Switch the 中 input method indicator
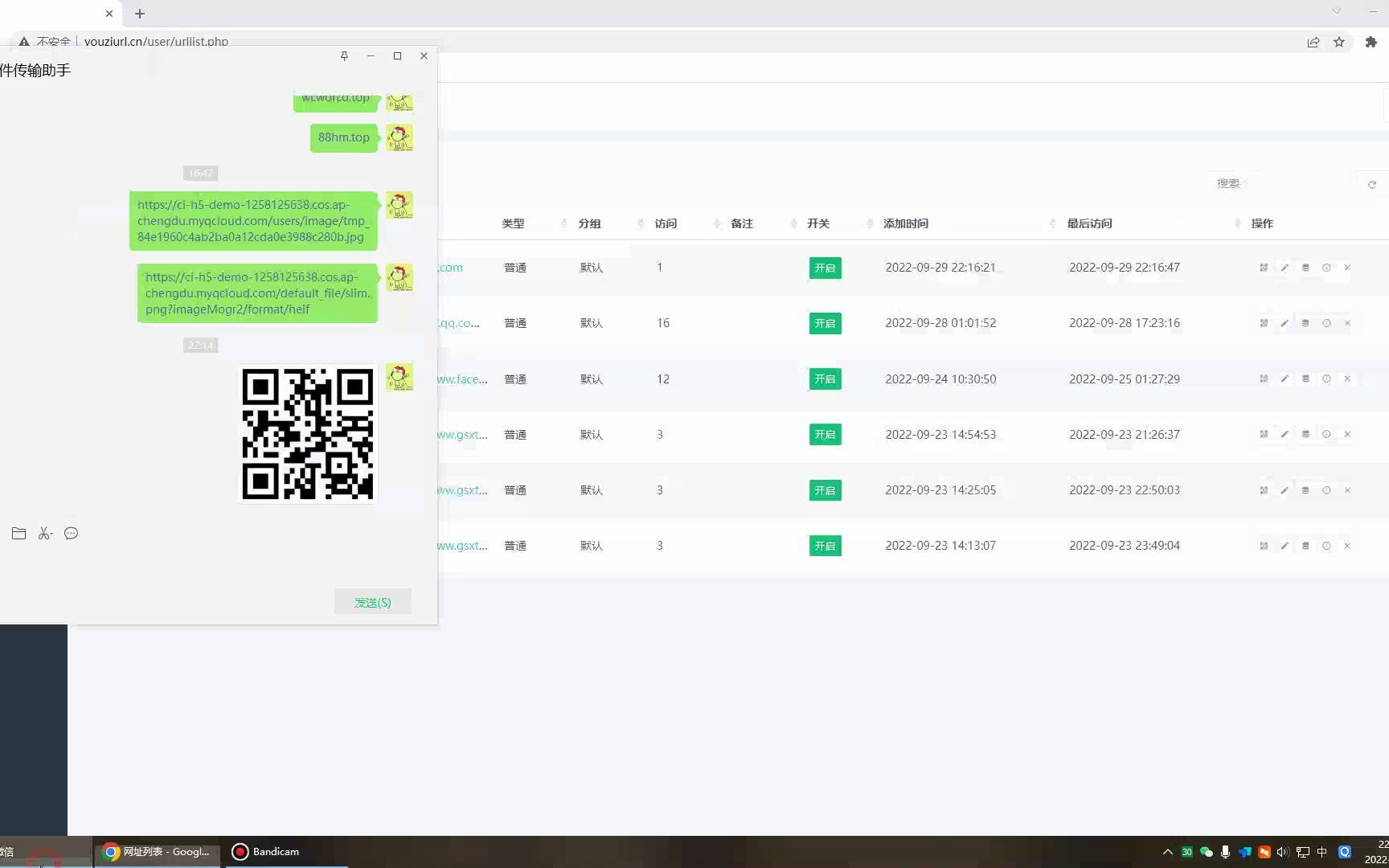The image size is (1389, 868). pos(1322,852)
